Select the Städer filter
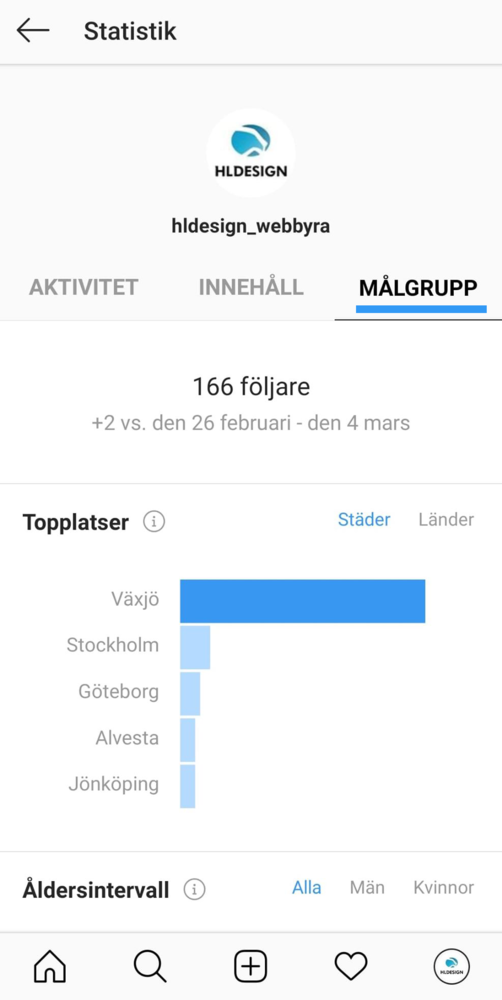Image resolution: width=502 pixels, height=1000 pixels. [x=364, y=520]
